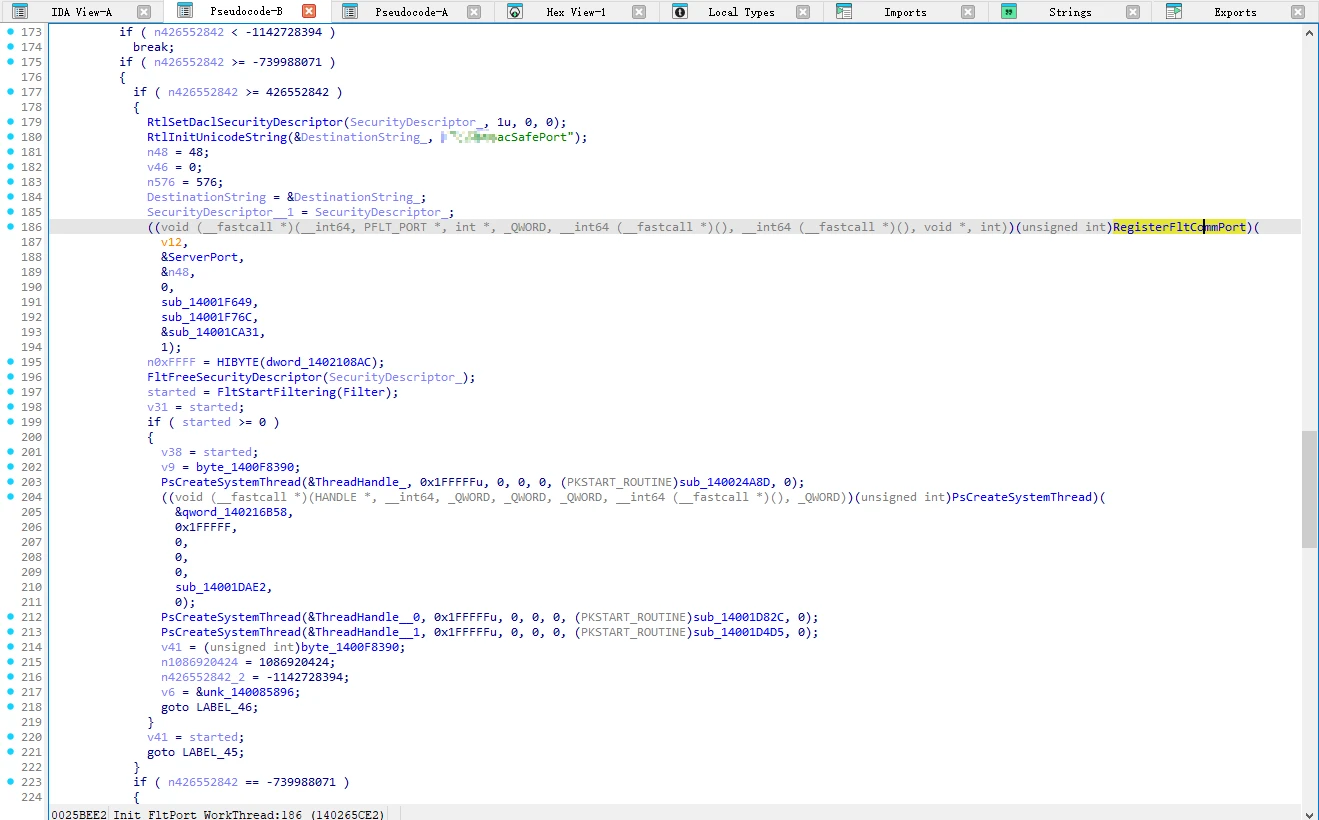This screenshot has height=820, width=1319.
Task: Open the Hex View-1 tab
Action: pyautogui.click(x=576, y=12)
